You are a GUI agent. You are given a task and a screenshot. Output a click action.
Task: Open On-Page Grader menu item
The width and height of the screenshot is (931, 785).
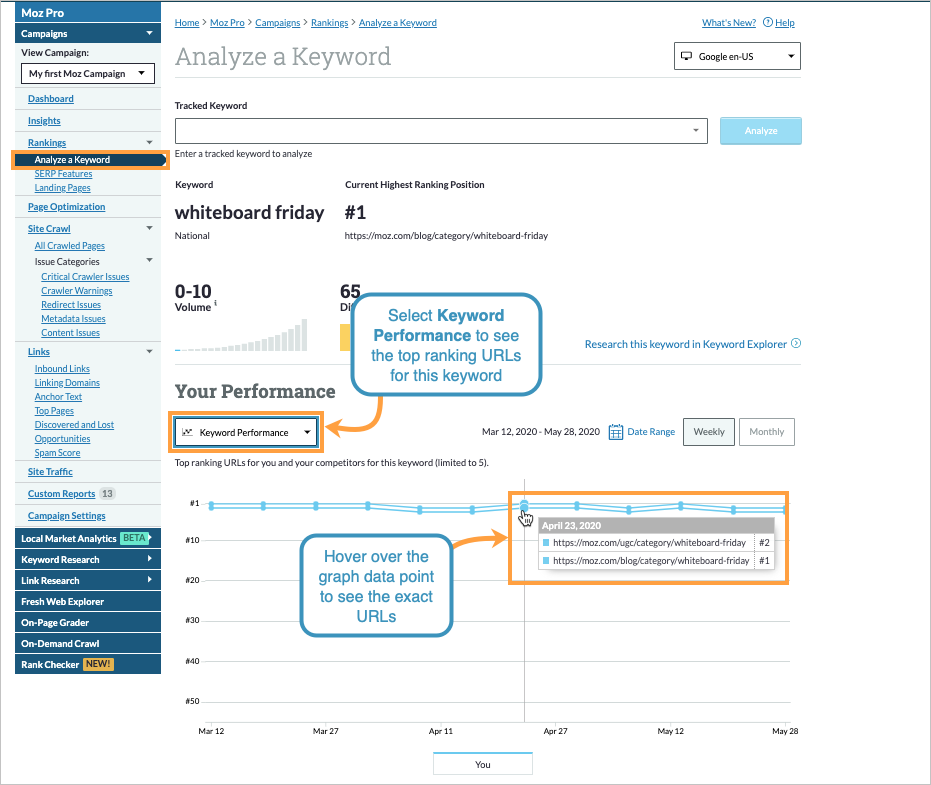(88, 622)
